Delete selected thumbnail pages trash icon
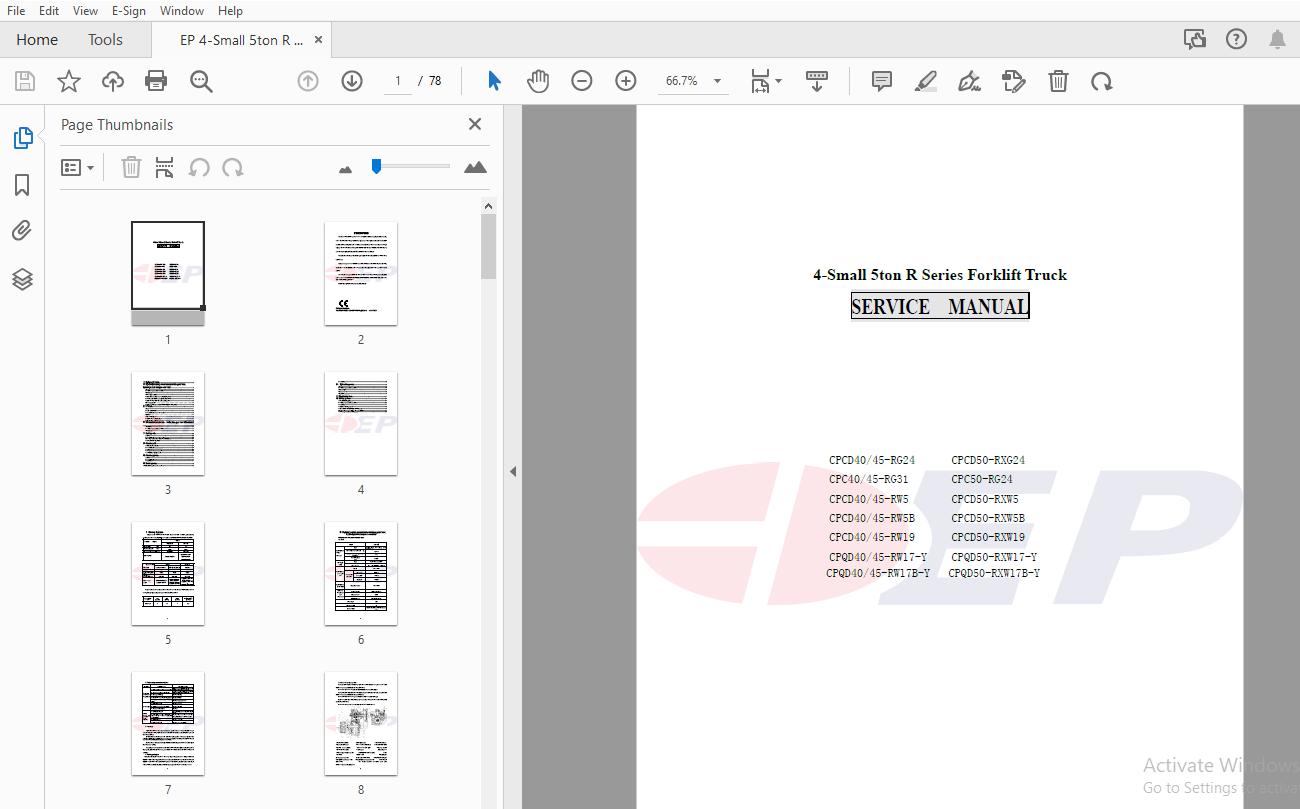This screenshot has width=1300, height=809. click(x=131, y=167)
